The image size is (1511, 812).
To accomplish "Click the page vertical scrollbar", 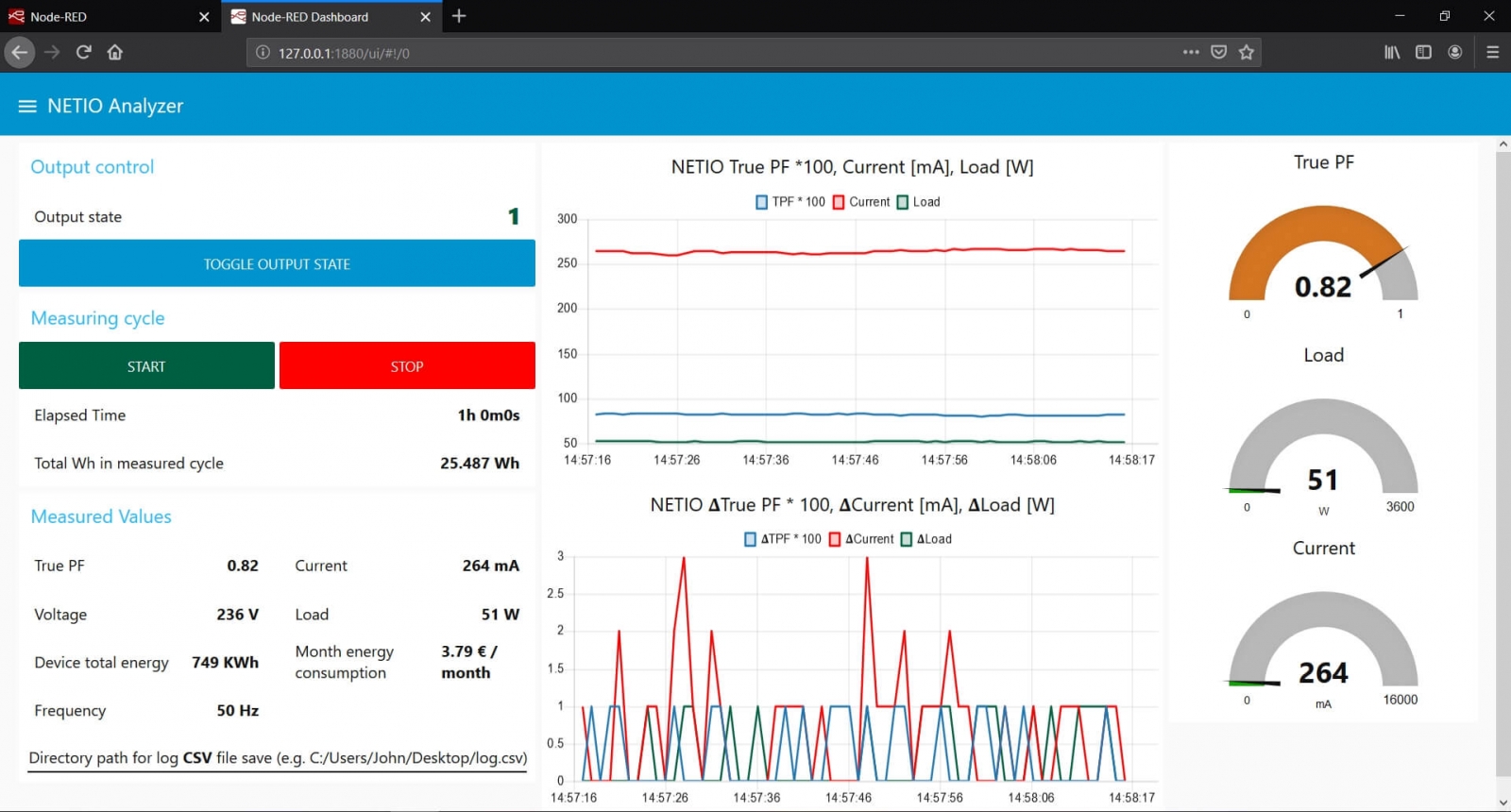I will pyautogui.click(x=1503, y=463).
